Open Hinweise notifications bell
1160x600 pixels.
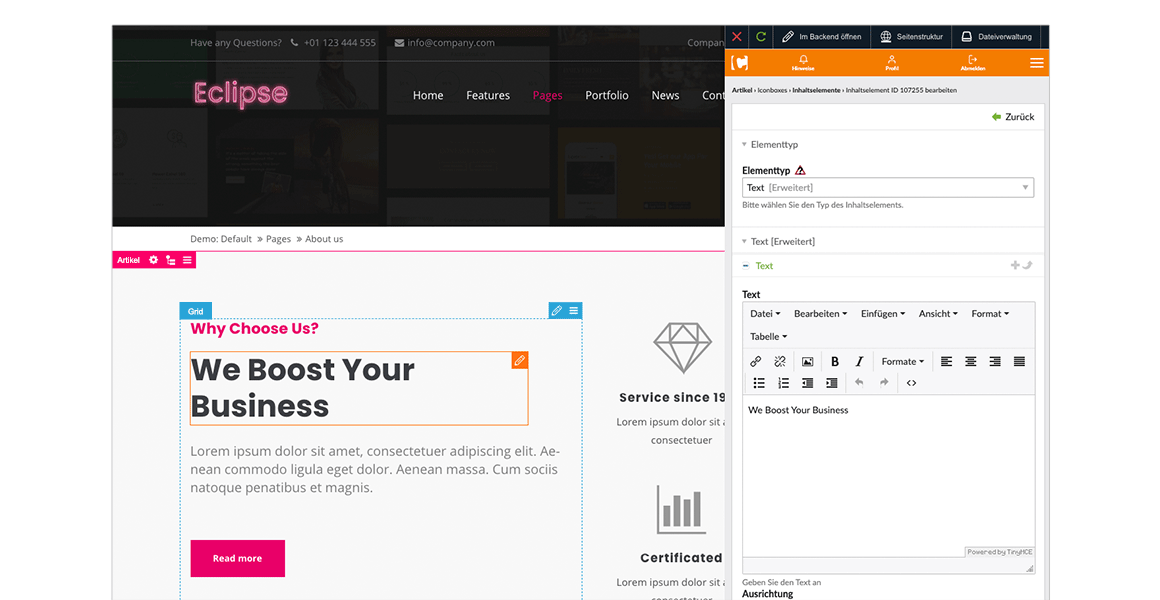802,62
